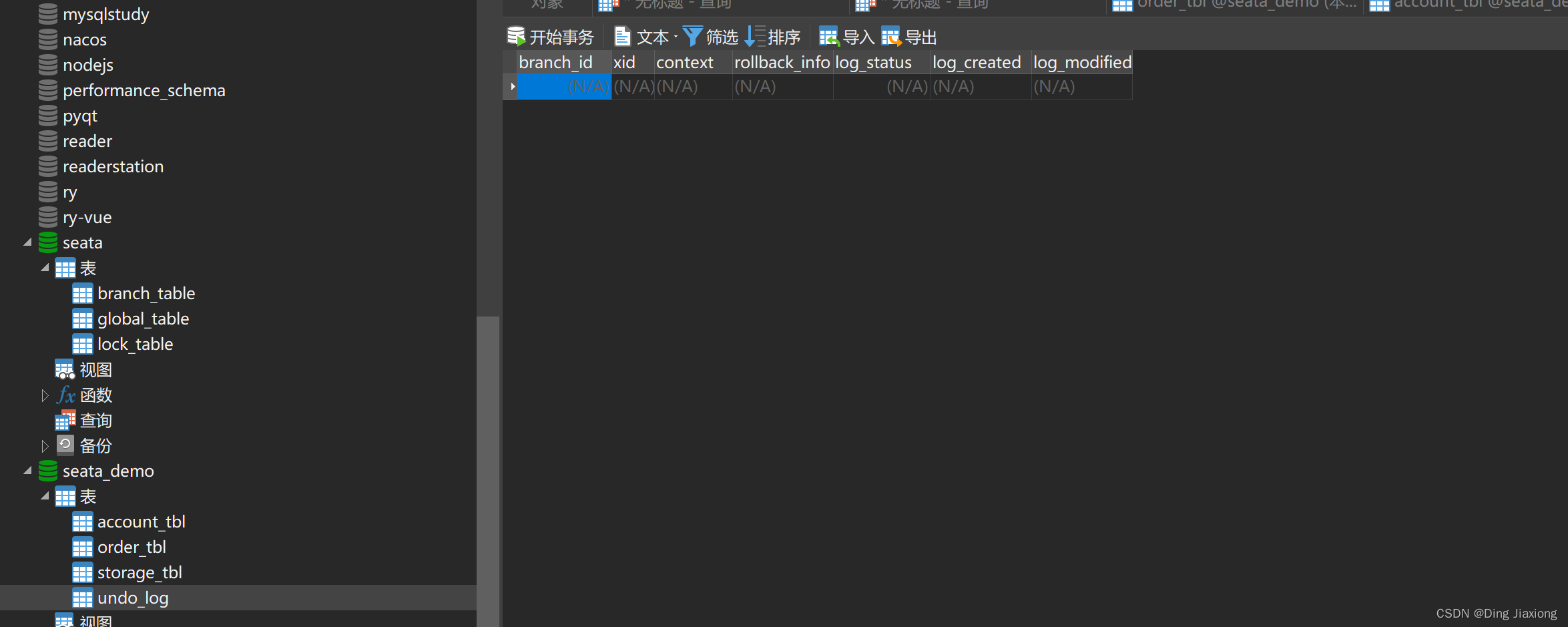Click the log_status column header
Screen dimensions: 1568x627
(x=882, y=62)
